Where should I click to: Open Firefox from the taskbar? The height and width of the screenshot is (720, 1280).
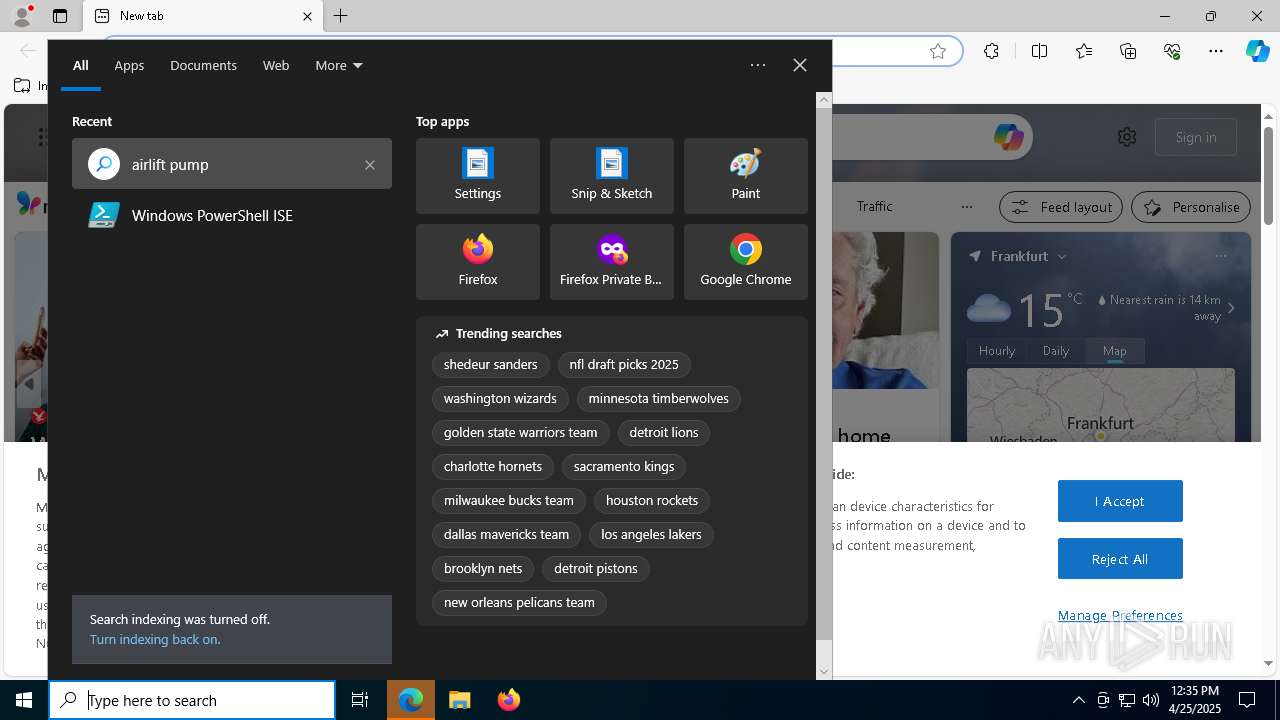[509, 700]
